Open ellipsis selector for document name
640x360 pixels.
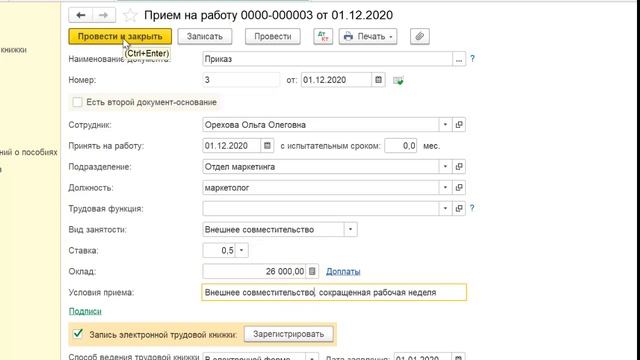[459, 59]
